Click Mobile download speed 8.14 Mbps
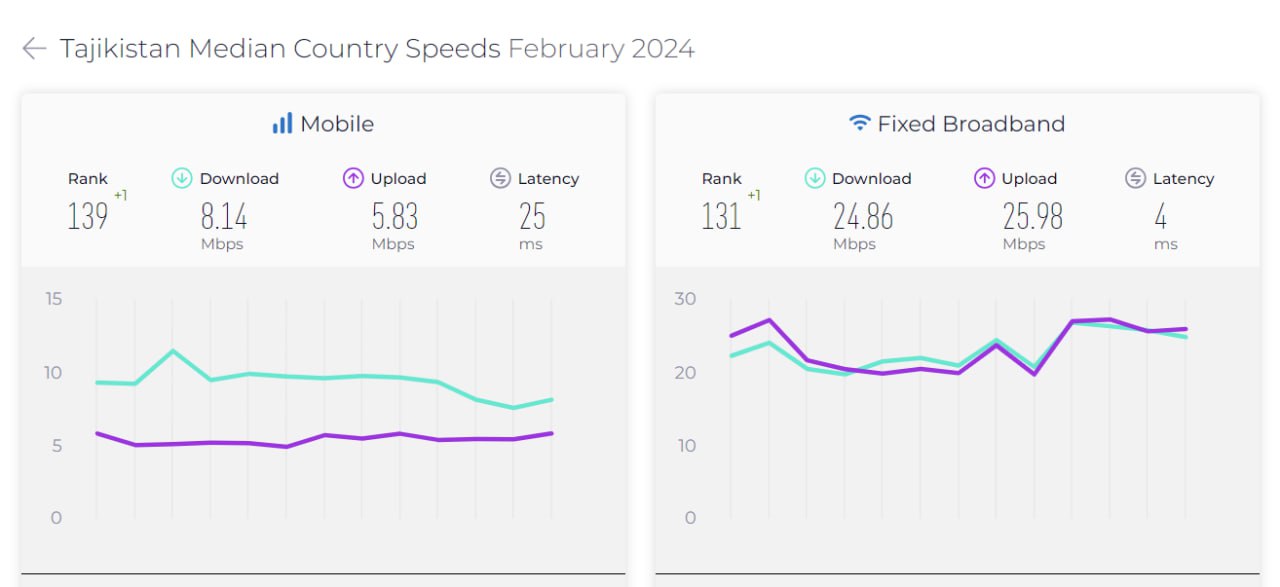This screenshot has height=587, width=1280. pyautogui.click(x=223, y=216)
